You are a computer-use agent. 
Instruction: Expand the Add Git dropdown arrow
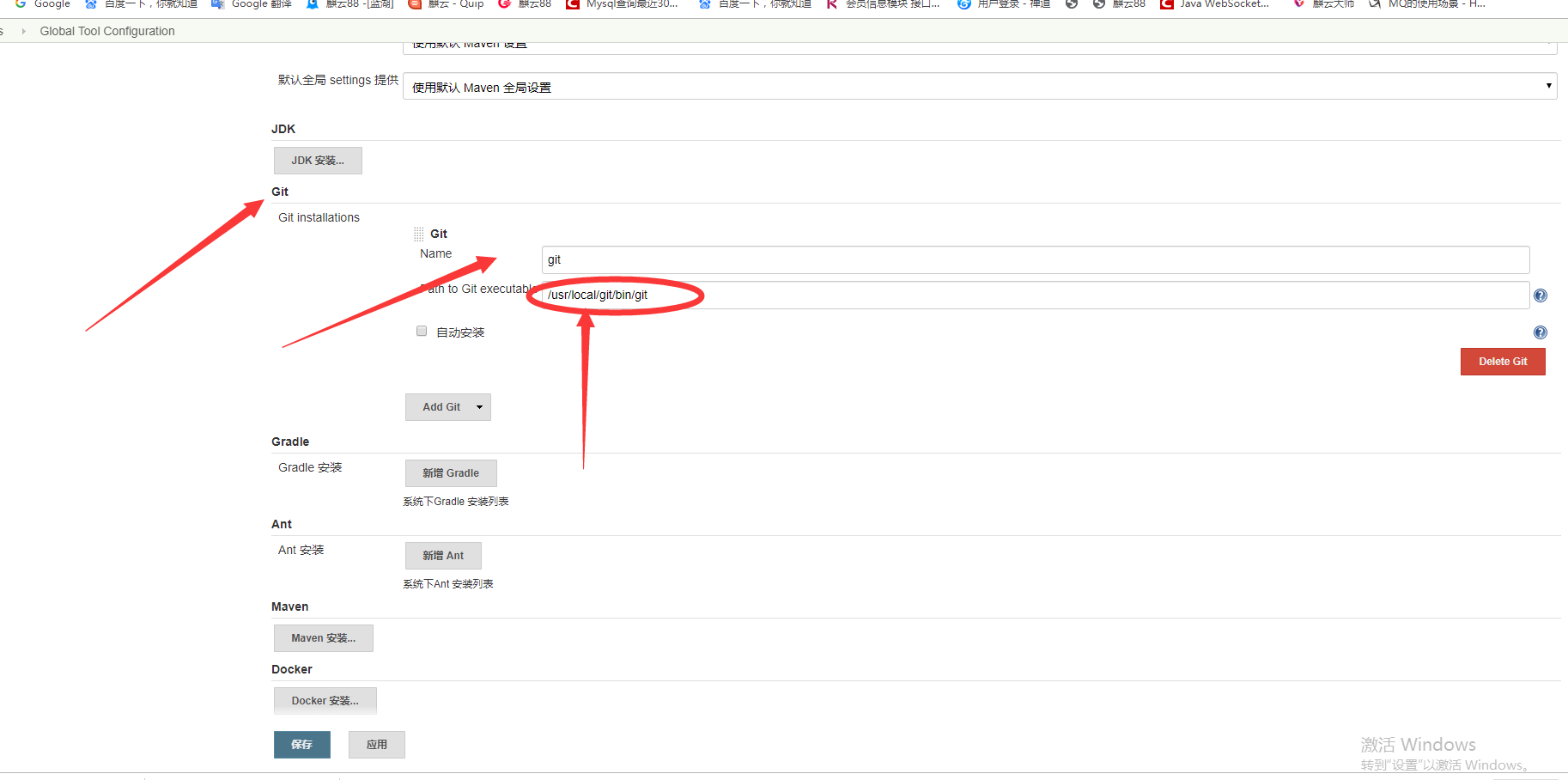(478, 406)
